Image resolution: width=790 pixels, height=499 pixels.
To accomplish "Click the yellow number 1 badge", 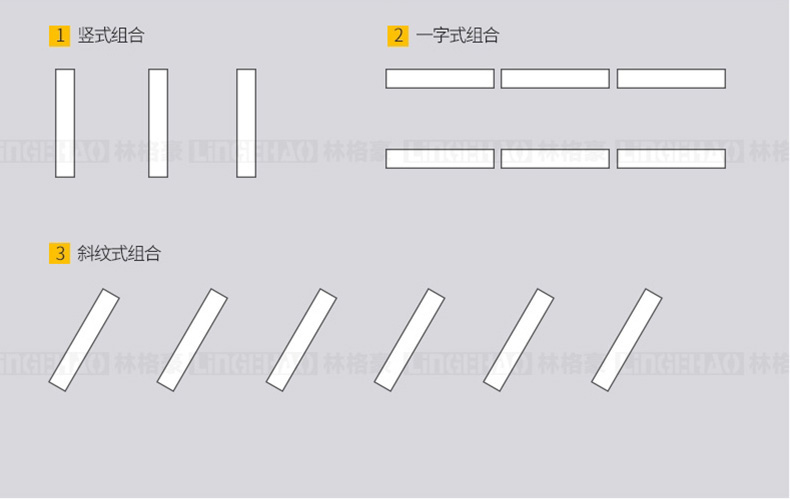I will pyautogui.click(x=59, y=36).
